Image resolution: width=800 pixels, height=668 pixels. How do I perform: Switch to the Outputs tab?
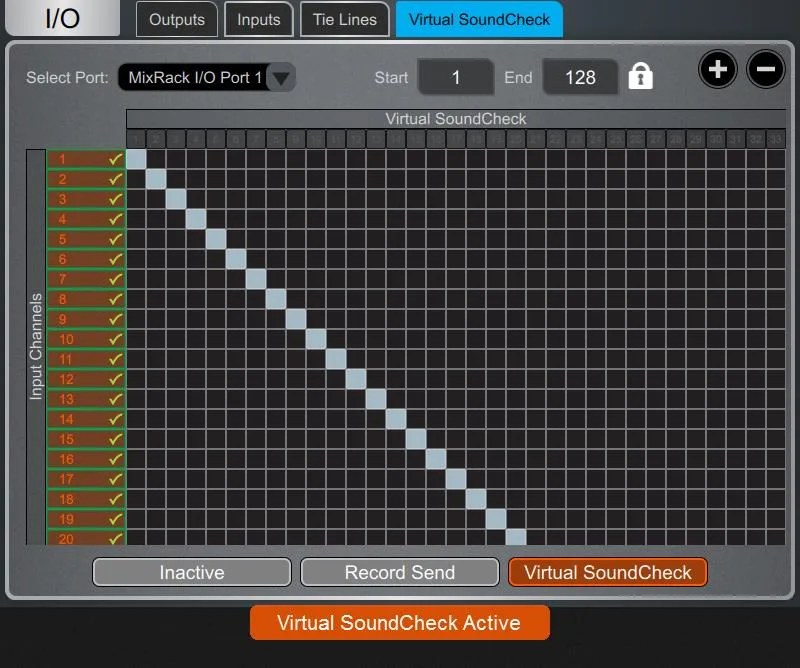(x=177, y=19)
